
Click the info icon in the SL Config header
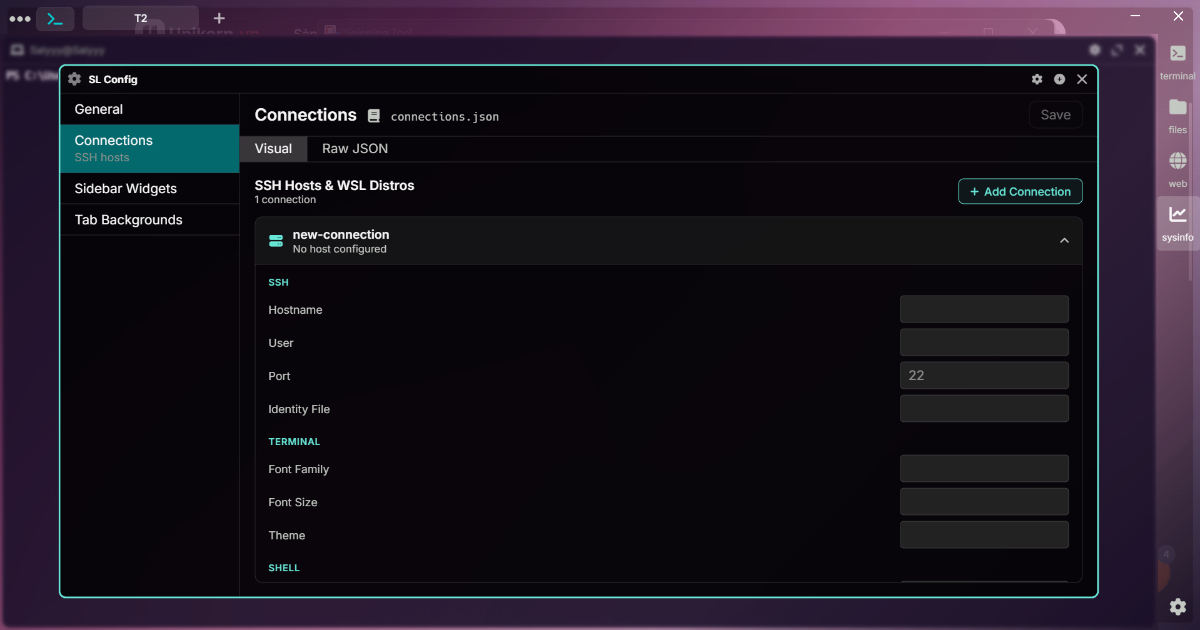coord(1060,79)
